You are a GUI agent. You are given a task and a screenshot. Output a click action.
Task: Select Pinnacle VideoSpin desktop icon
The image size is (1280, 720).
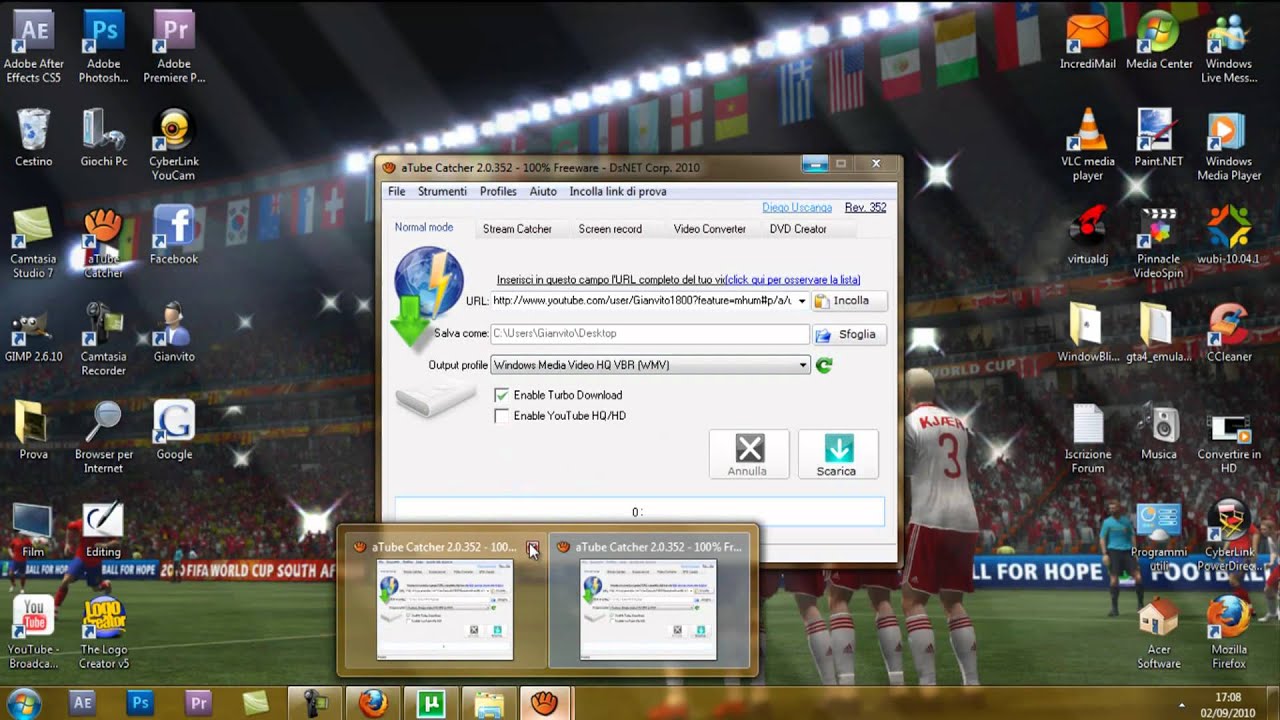point(1159,242)
